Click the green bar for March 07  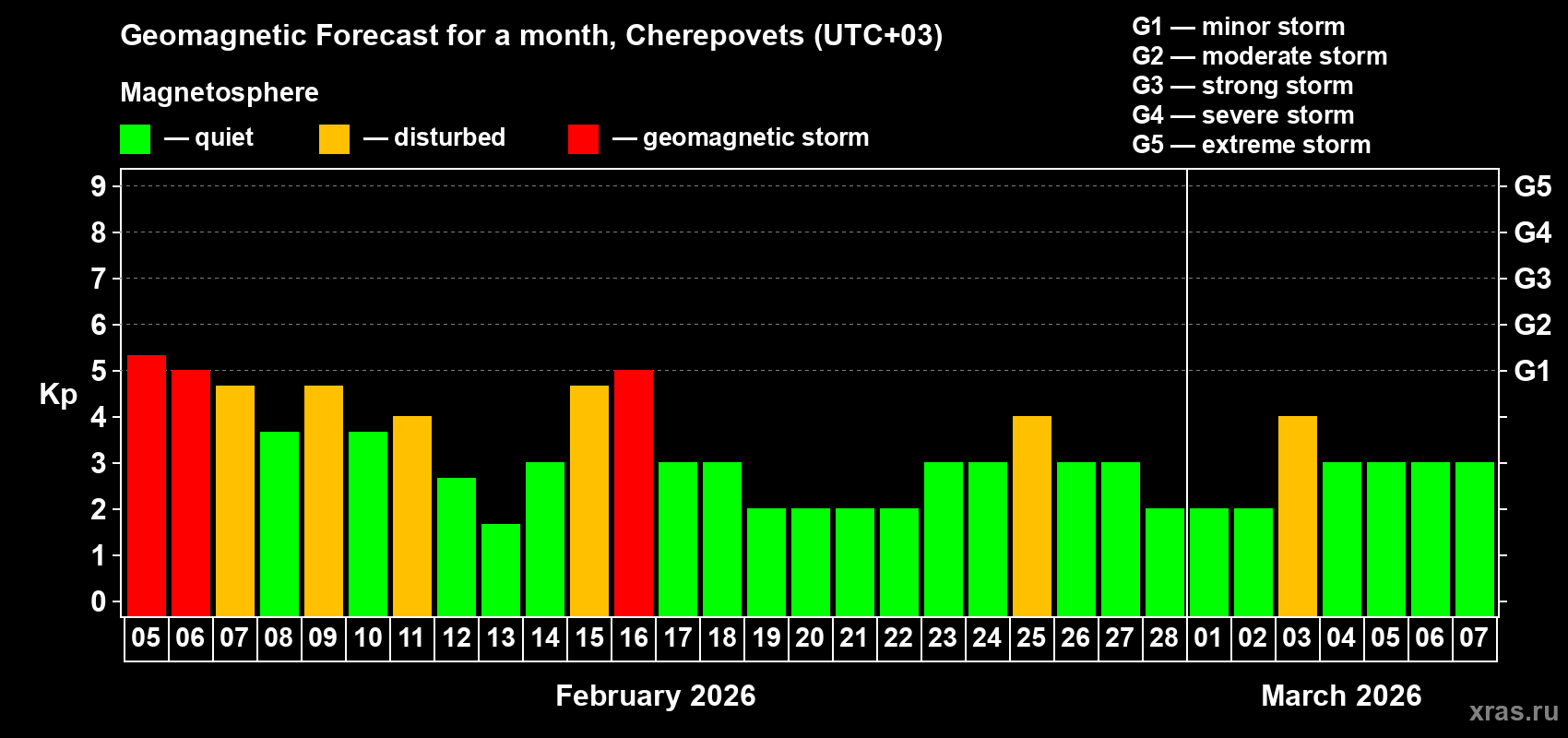(1474, 540)
